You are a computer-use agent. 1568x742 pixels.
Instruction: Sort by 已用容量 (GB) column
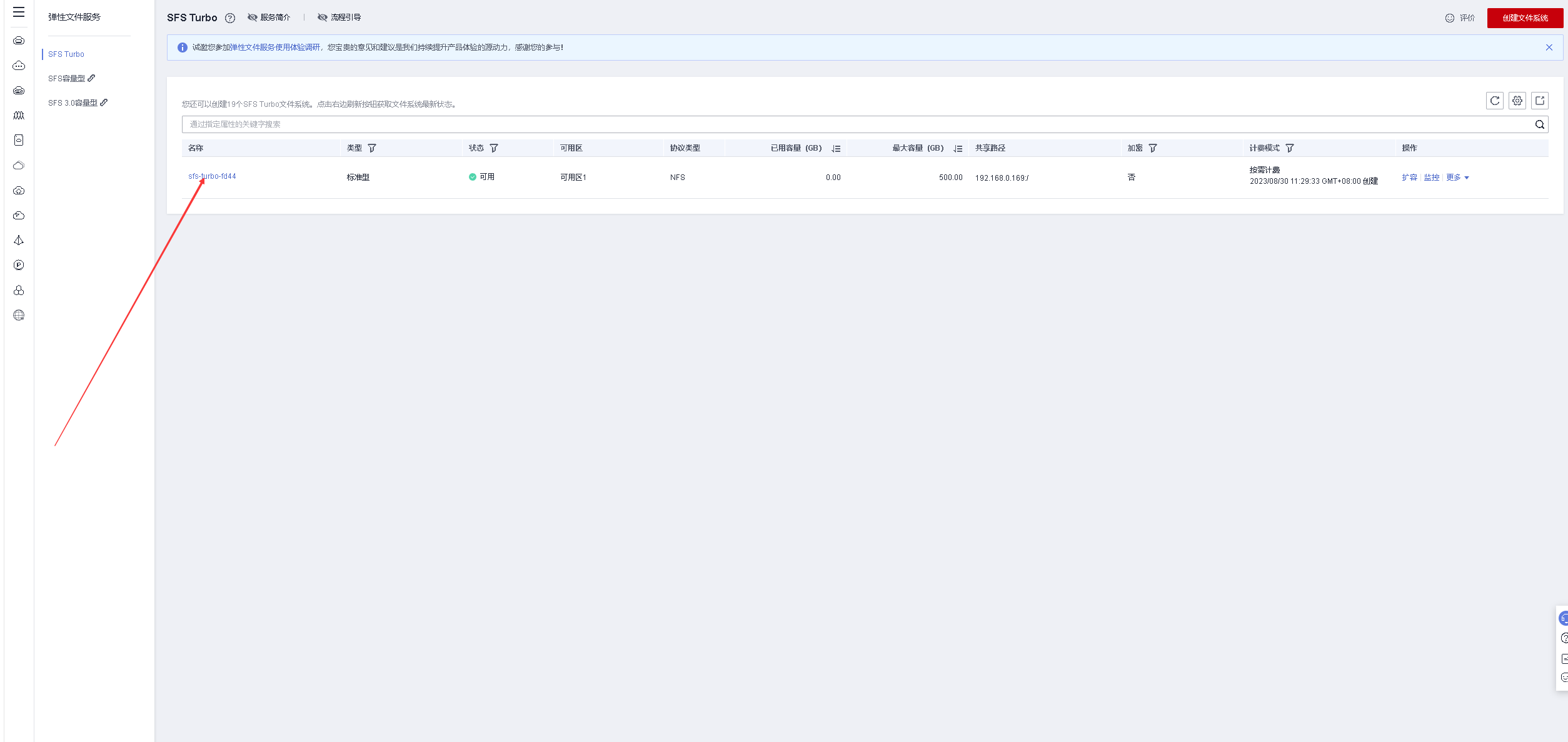pos(836,149)
